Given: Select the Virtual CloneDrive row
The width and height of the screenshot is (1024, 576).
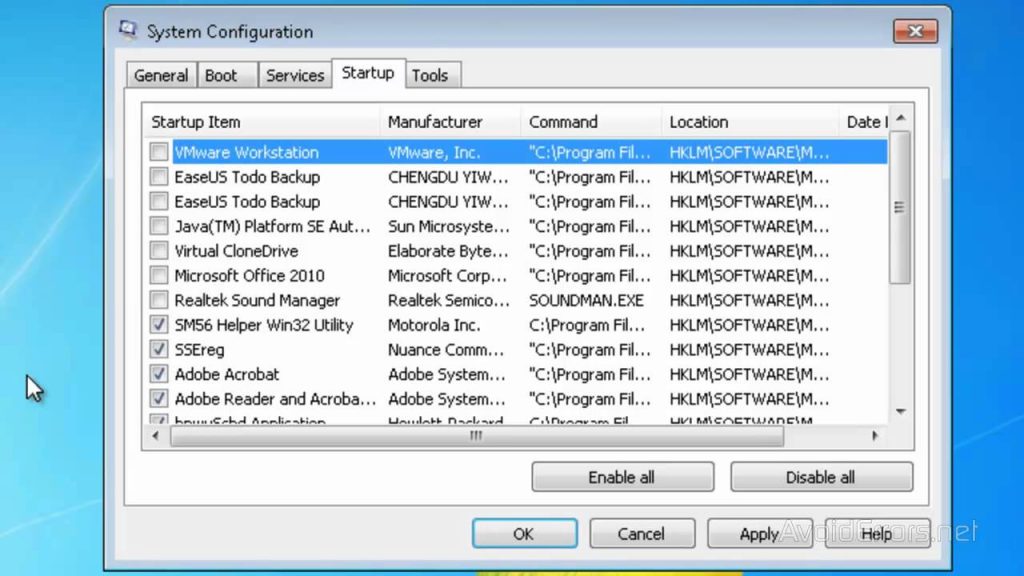Looking at the screenshot, I should pos(236,251).
